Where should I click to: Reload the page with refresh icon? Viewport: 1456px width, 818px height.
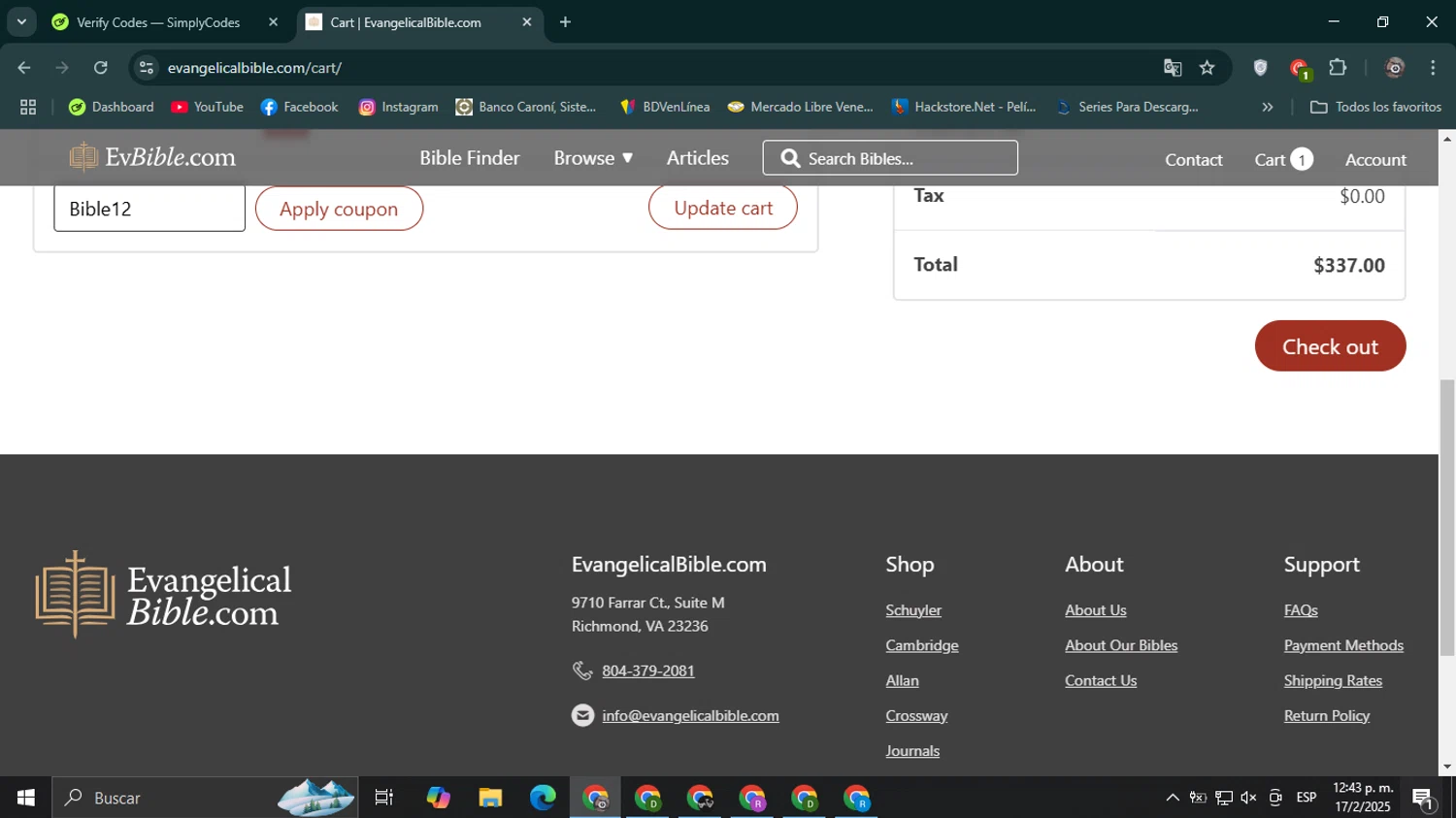click(x=101, y=68)
